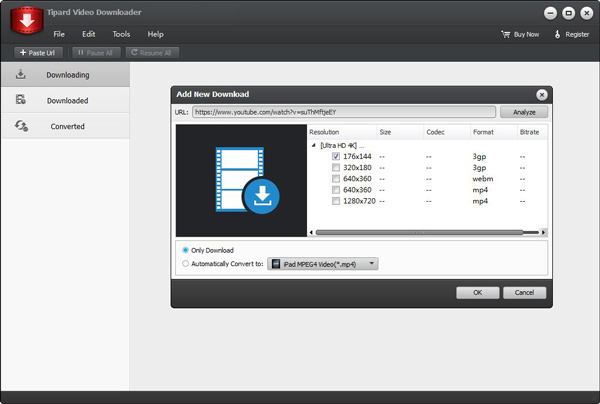Check the 640x360 webm checkbox

(x=336, y=178)
